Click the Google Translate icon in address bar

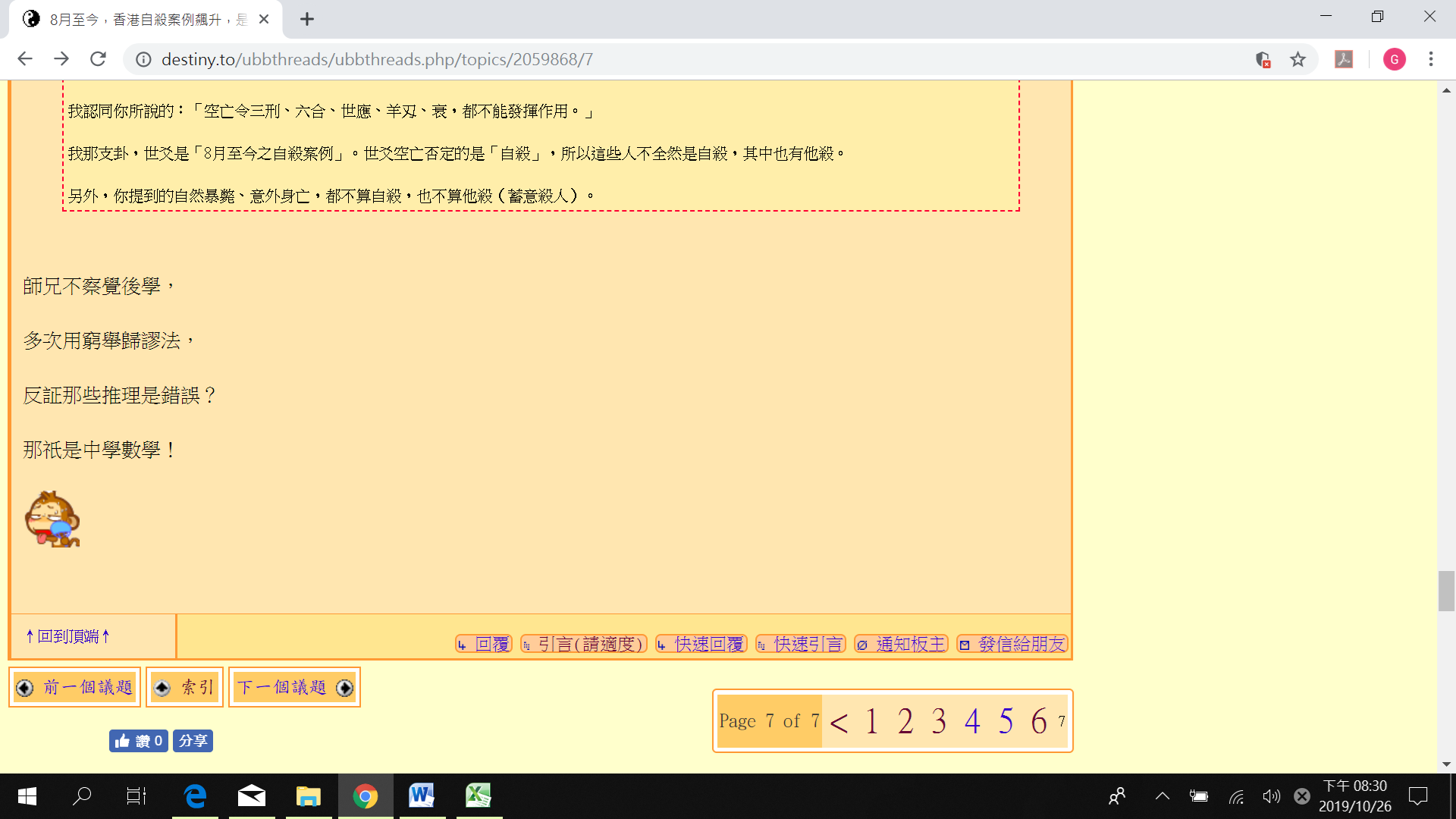click(1263, 59)
